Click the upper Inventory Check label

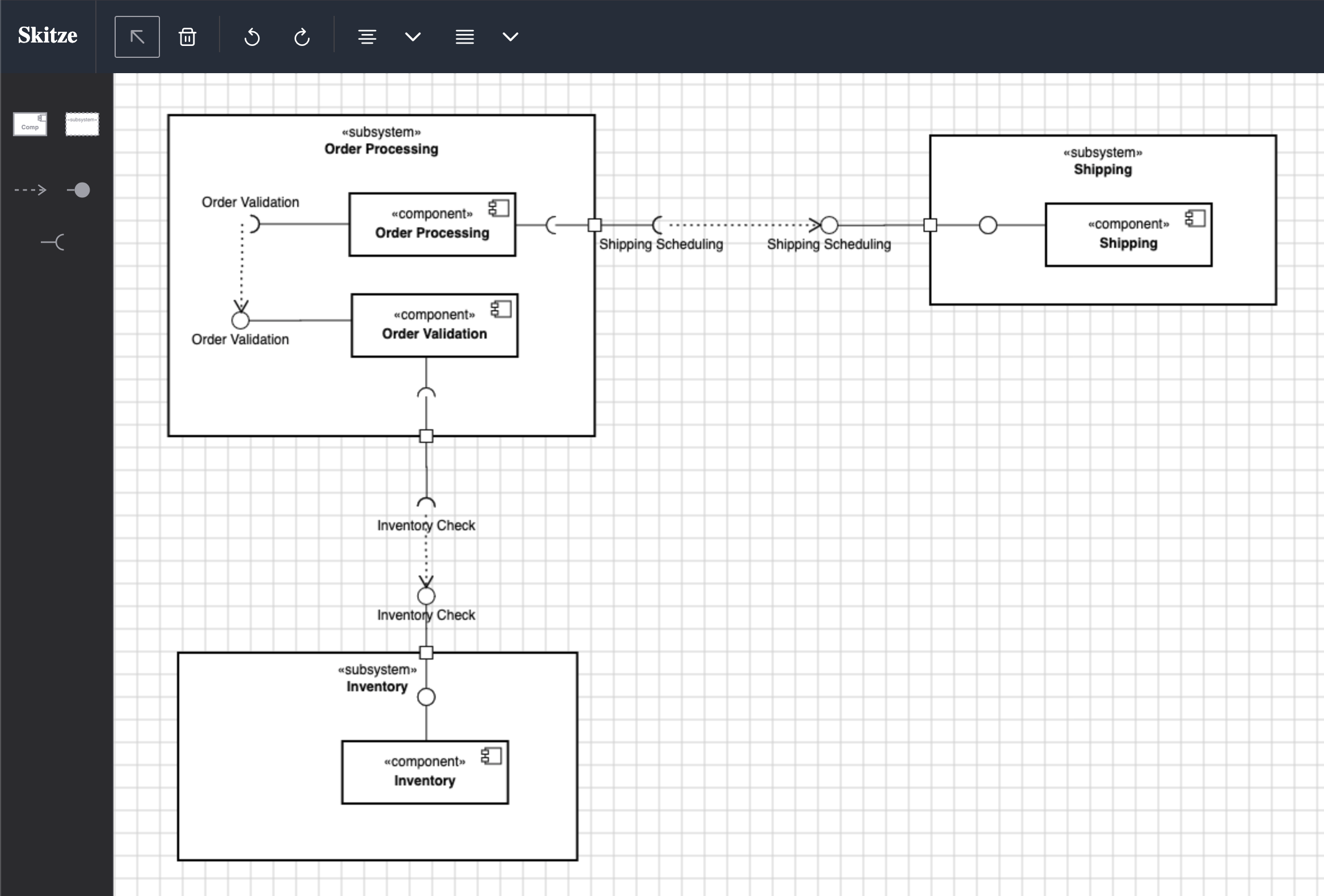pos(426,525)
